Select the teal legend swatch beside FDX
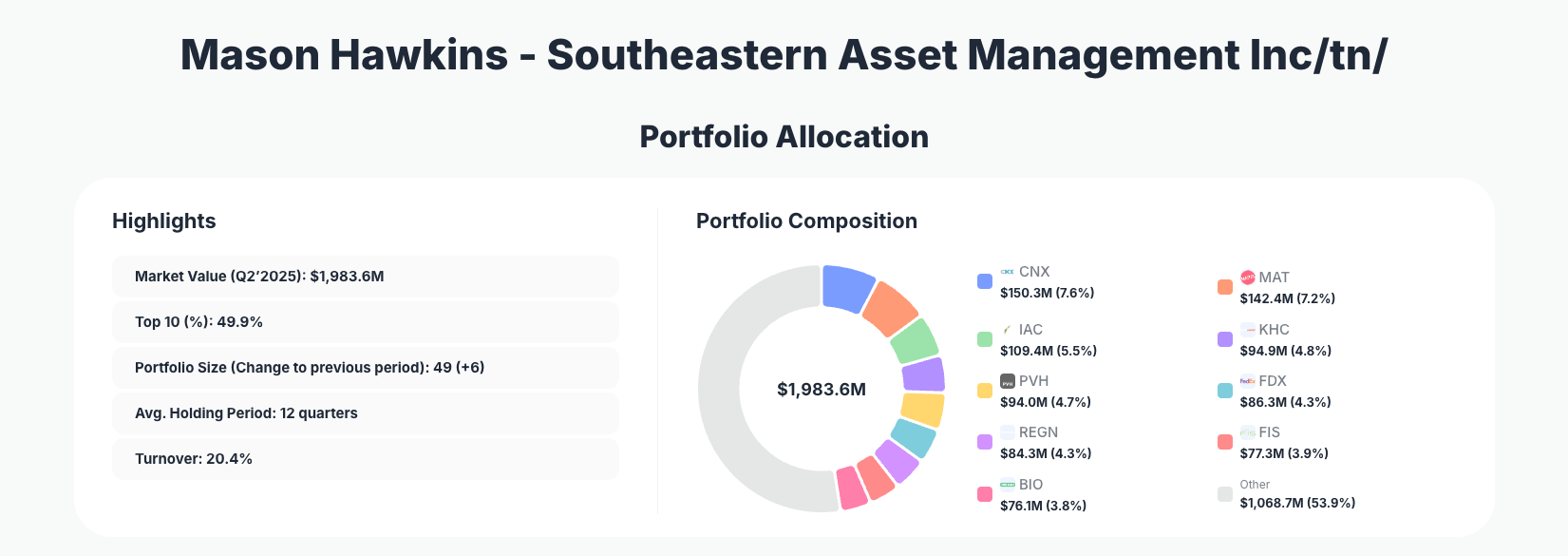The height and width of the screenshot is (556, 1568). click(x=1225, y=391)
